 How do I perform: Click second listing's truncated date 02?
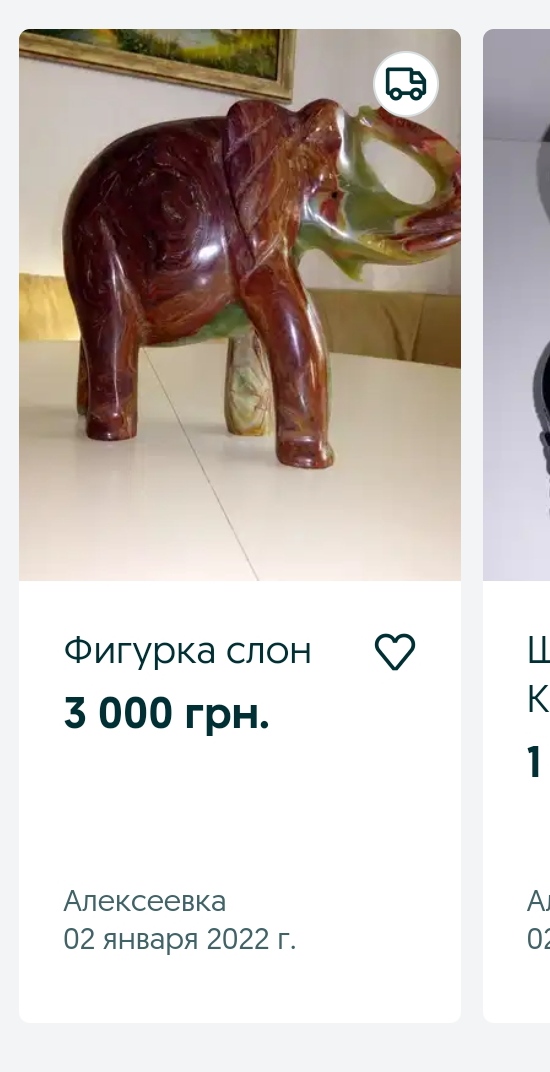point(538,939)
